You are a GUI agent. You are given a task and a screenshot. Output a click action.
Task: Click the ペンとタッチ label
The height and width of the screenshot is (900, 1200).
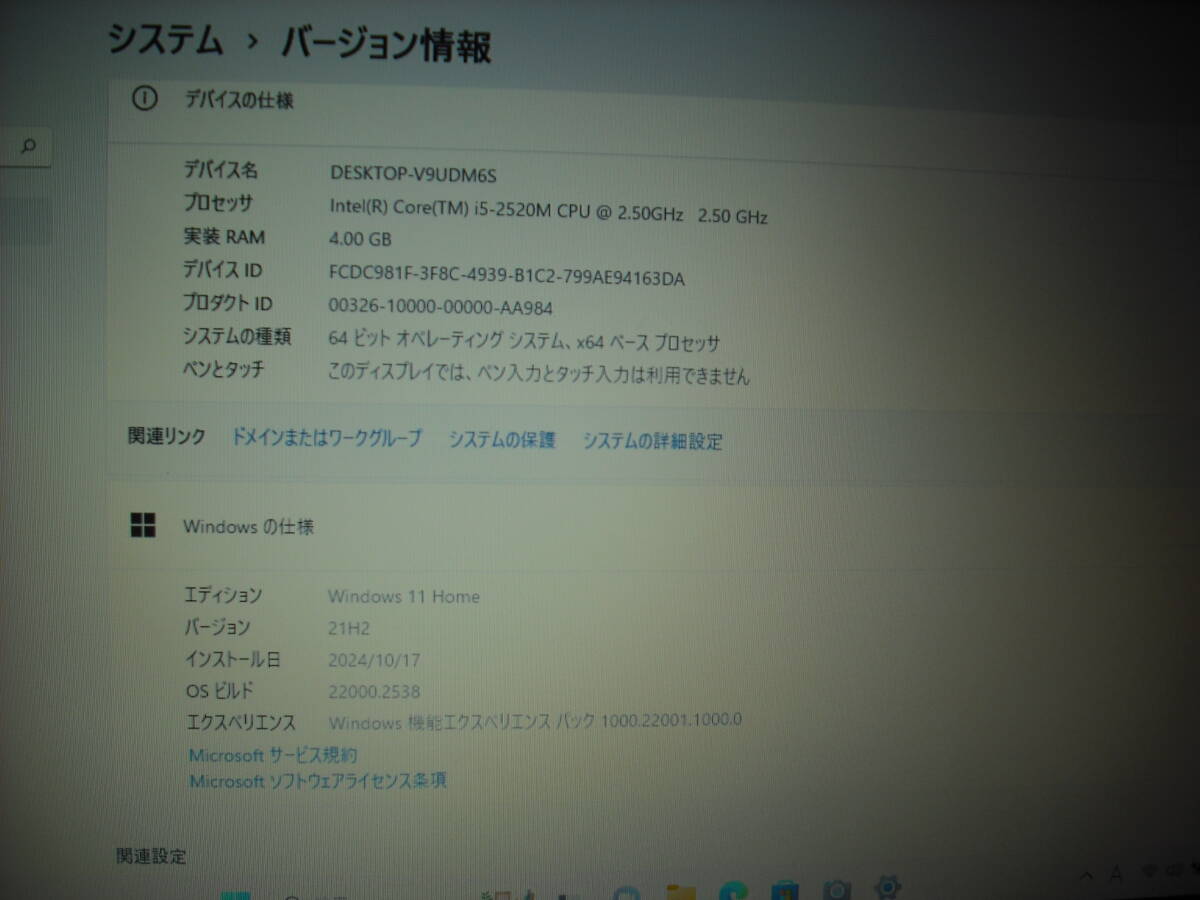click(224, 369)
